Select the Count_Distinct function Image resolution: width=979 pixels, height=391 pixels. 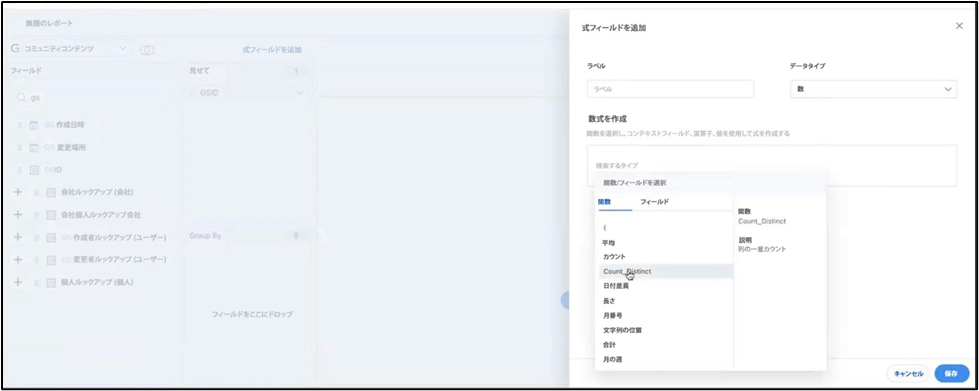pyautogui.click(x=666, y=271)
